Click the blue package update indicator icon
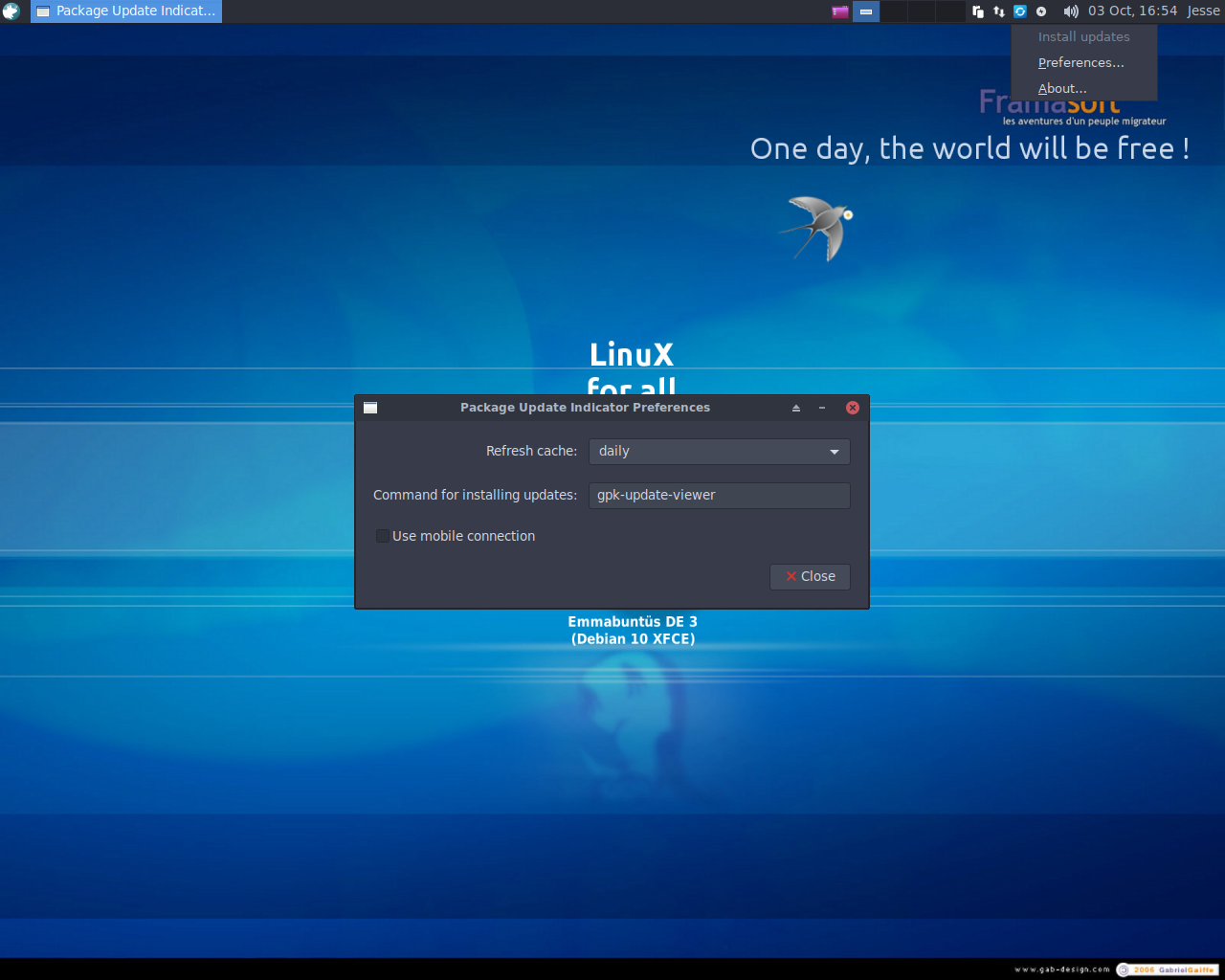This screenshot has width=1225, height=980. (1020, 11)
